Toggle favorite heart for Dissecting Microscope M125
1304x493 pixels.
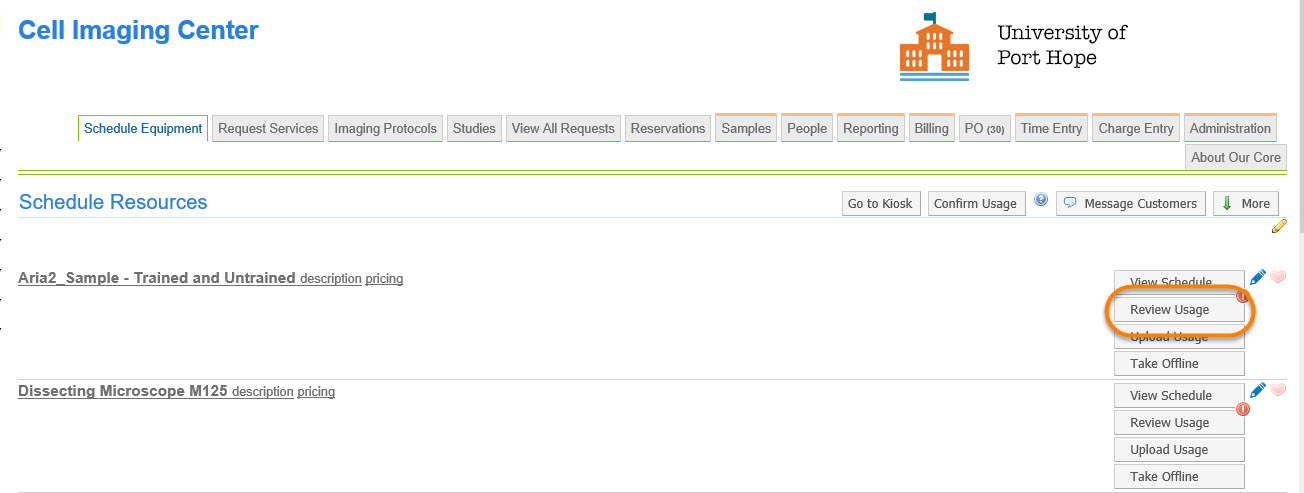pyautogui.click(x=1278, y=390)
